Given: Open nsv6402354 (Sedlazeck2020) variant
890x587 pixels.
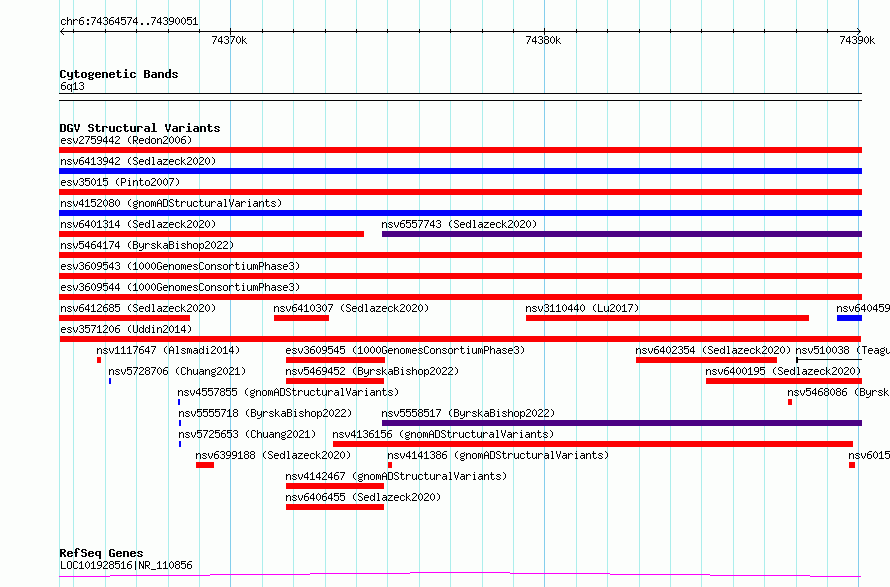Looking at the screenshot, I should tap(713, 350).
